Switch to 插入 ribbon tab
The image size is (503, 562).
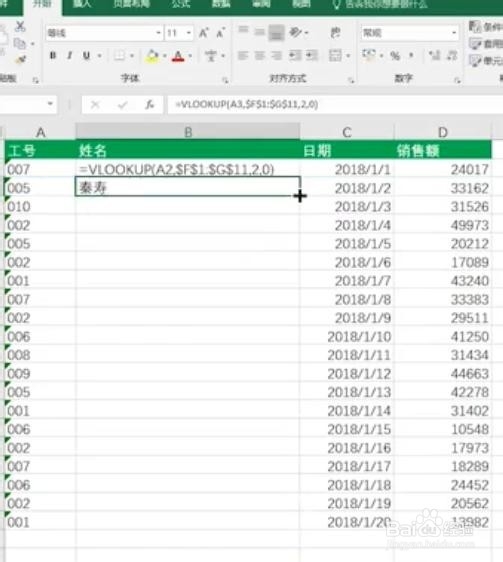(82, 4)
